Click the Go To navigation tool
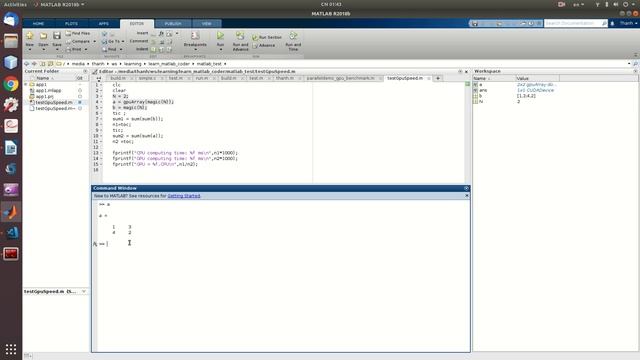The width and height of the screenshot is (640, 360). click(x=111, y=41)
